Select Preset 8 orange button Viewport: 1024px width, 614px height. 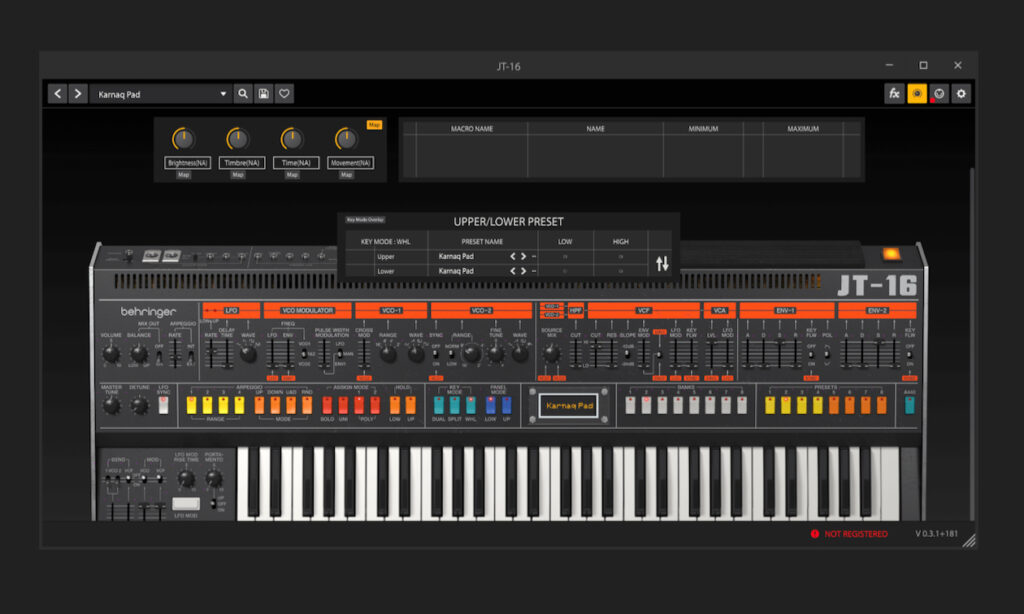click(x=882, y=405)
